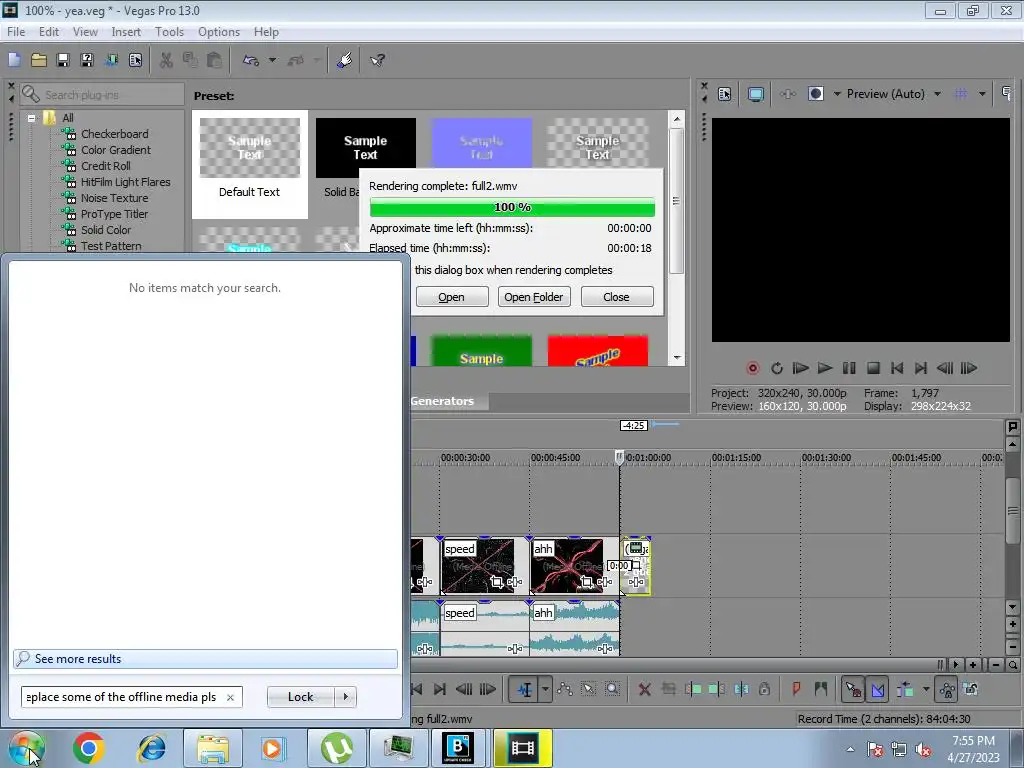This screenshot has width=1024, height=768.
Task: Toggle Automatic Crossfades button
Action: click(x=878, y=689)
